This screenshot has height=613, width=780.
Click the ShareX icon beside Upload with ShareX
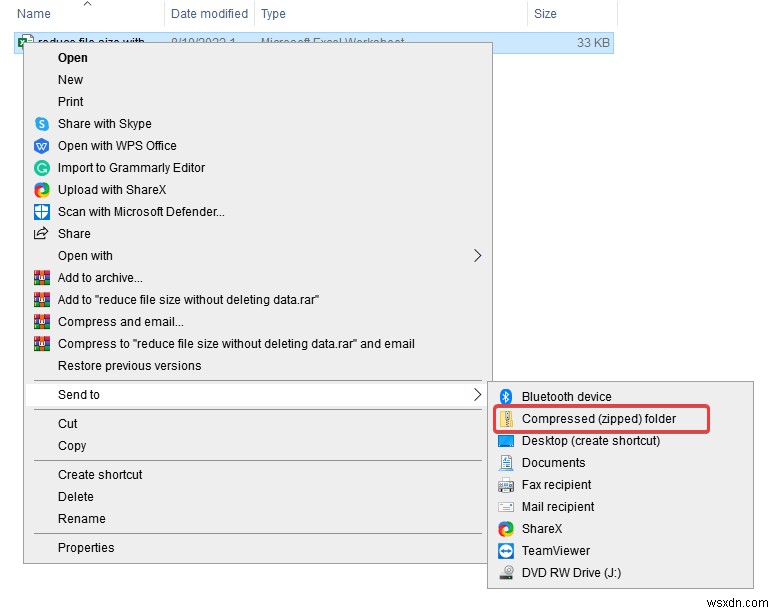42,190
